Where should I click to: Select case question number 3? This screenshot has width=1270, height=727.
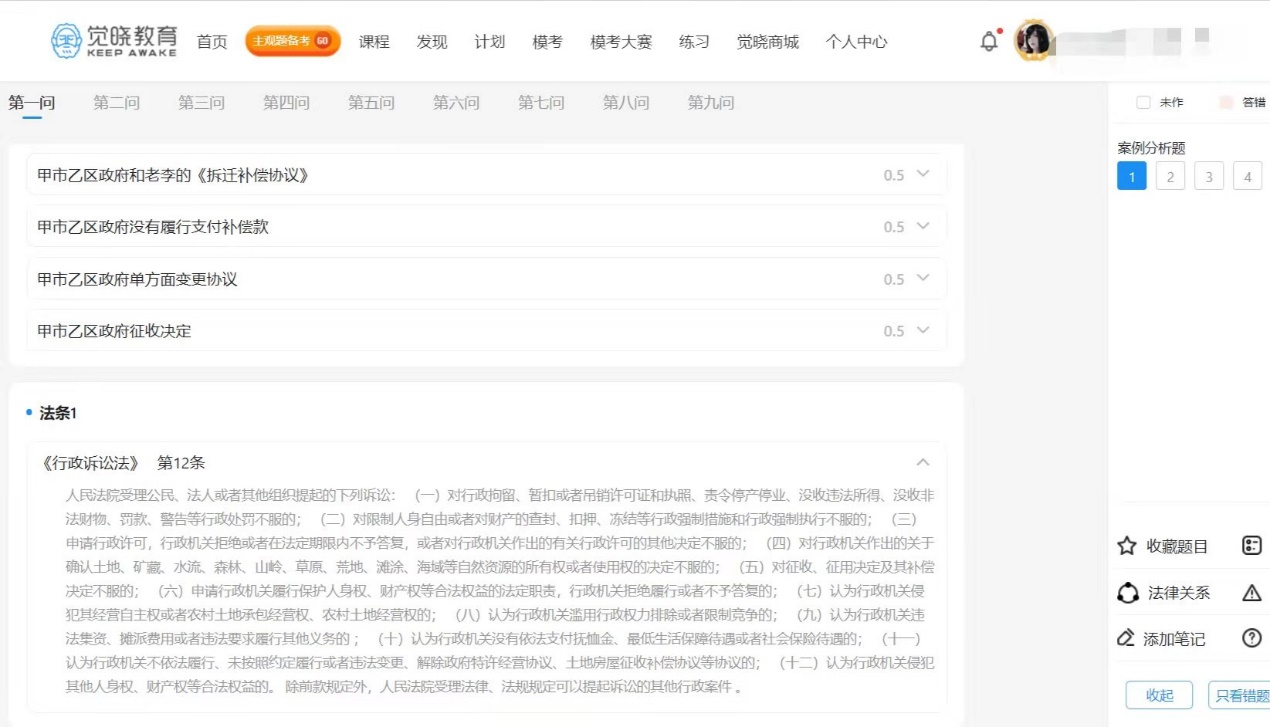point(1209,176)
